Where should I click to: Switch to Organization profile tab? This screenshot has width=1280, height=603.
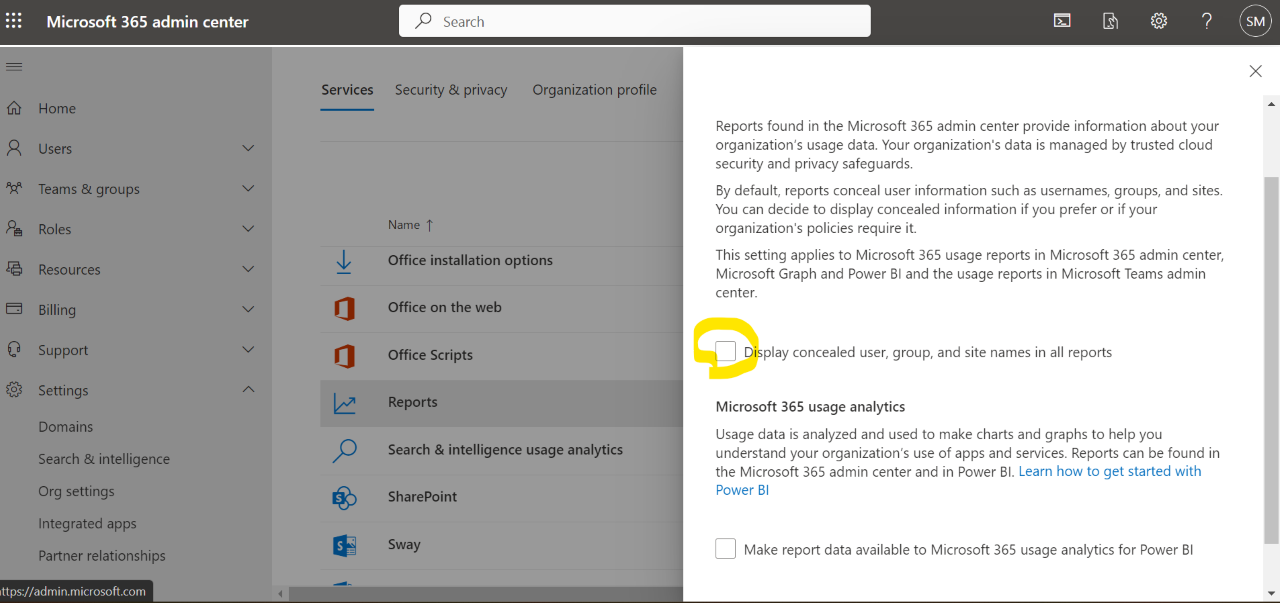pos(594,90)
